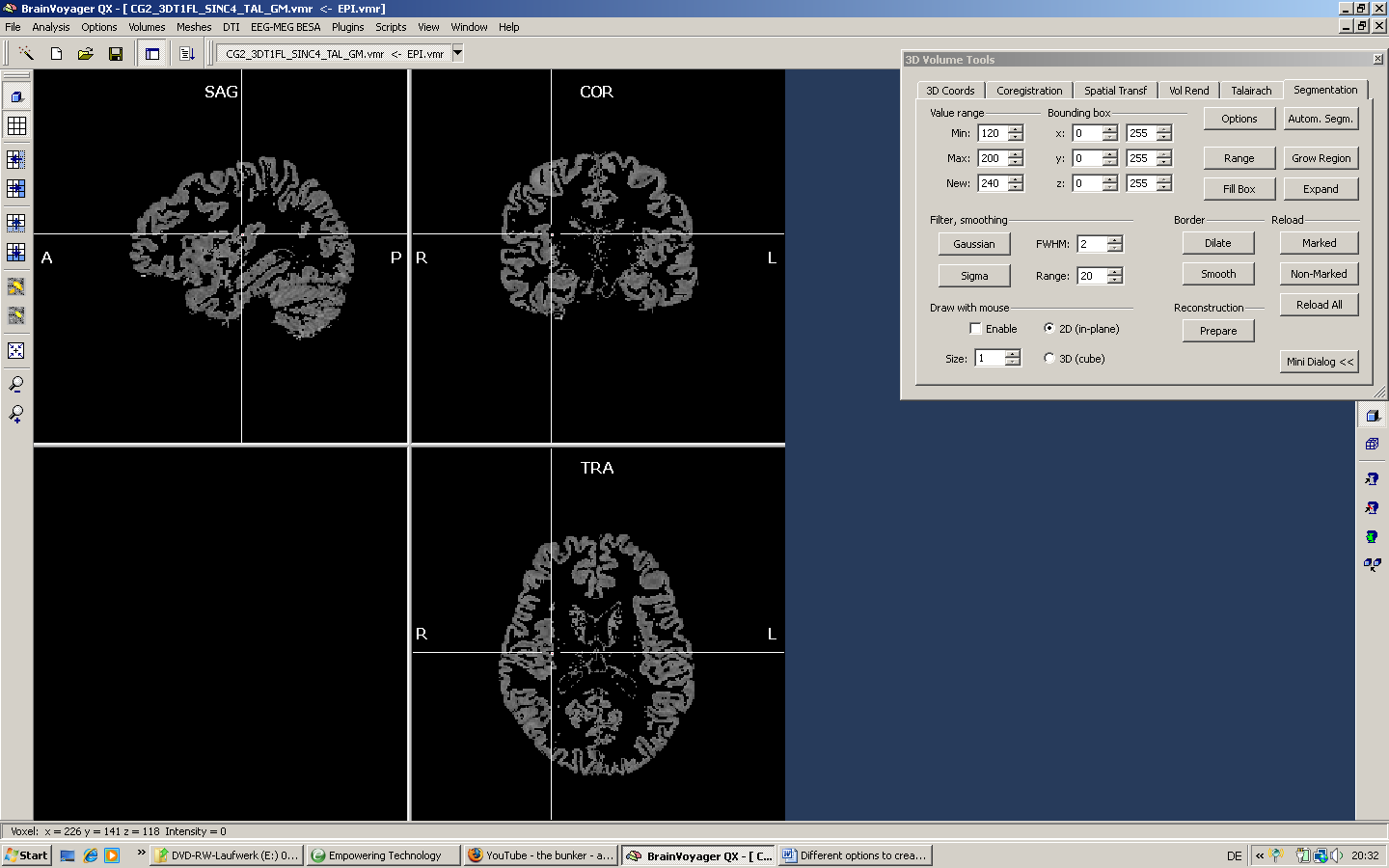Image resolution: width=1389 pixels, height=868 pixels.
Task: Click the magic wand icon in toolbar
Action: 26,54
